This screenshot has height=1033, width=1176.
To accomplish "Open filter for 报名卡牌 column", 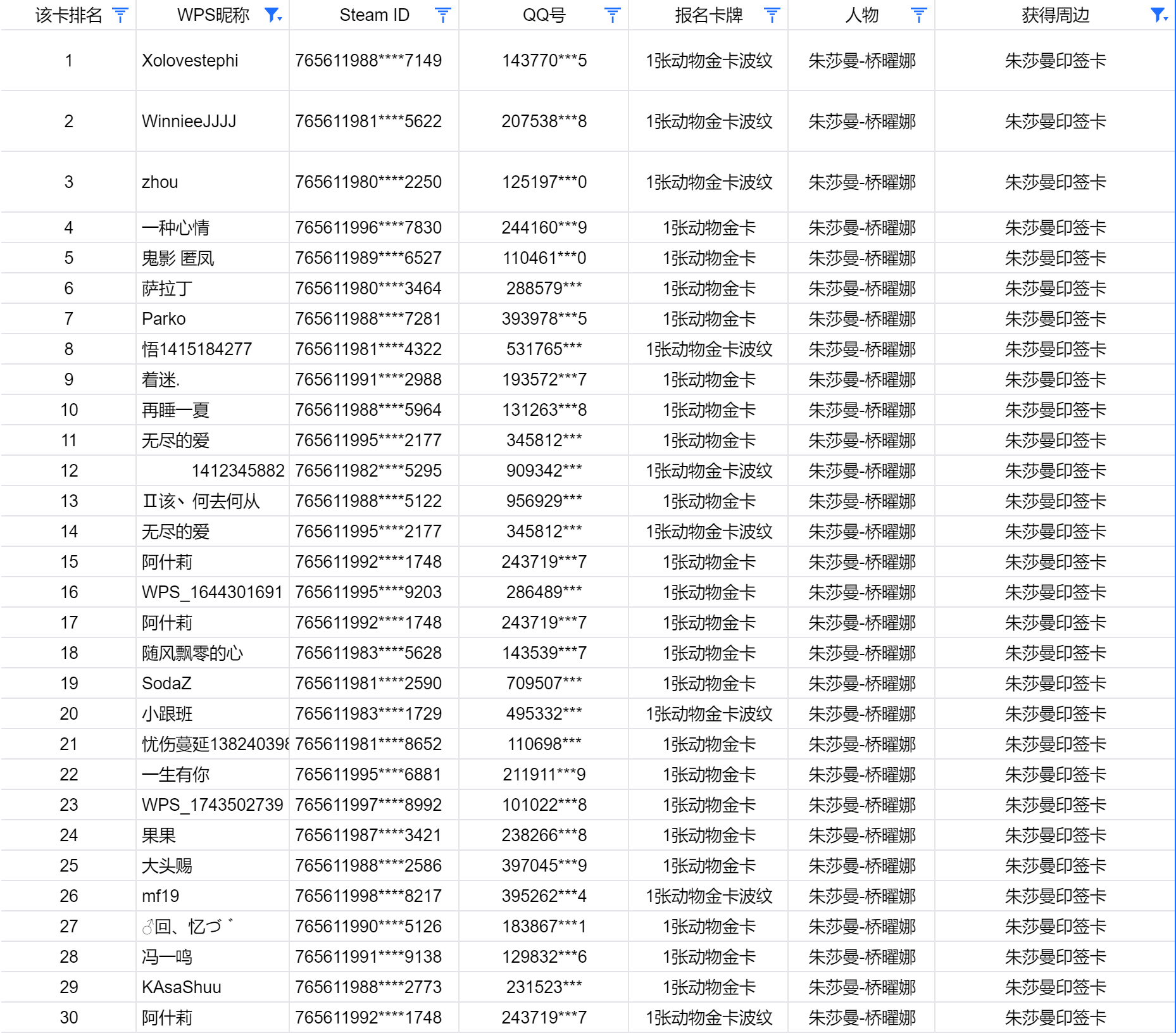I will pyautogui.click(x=772, y=15).
